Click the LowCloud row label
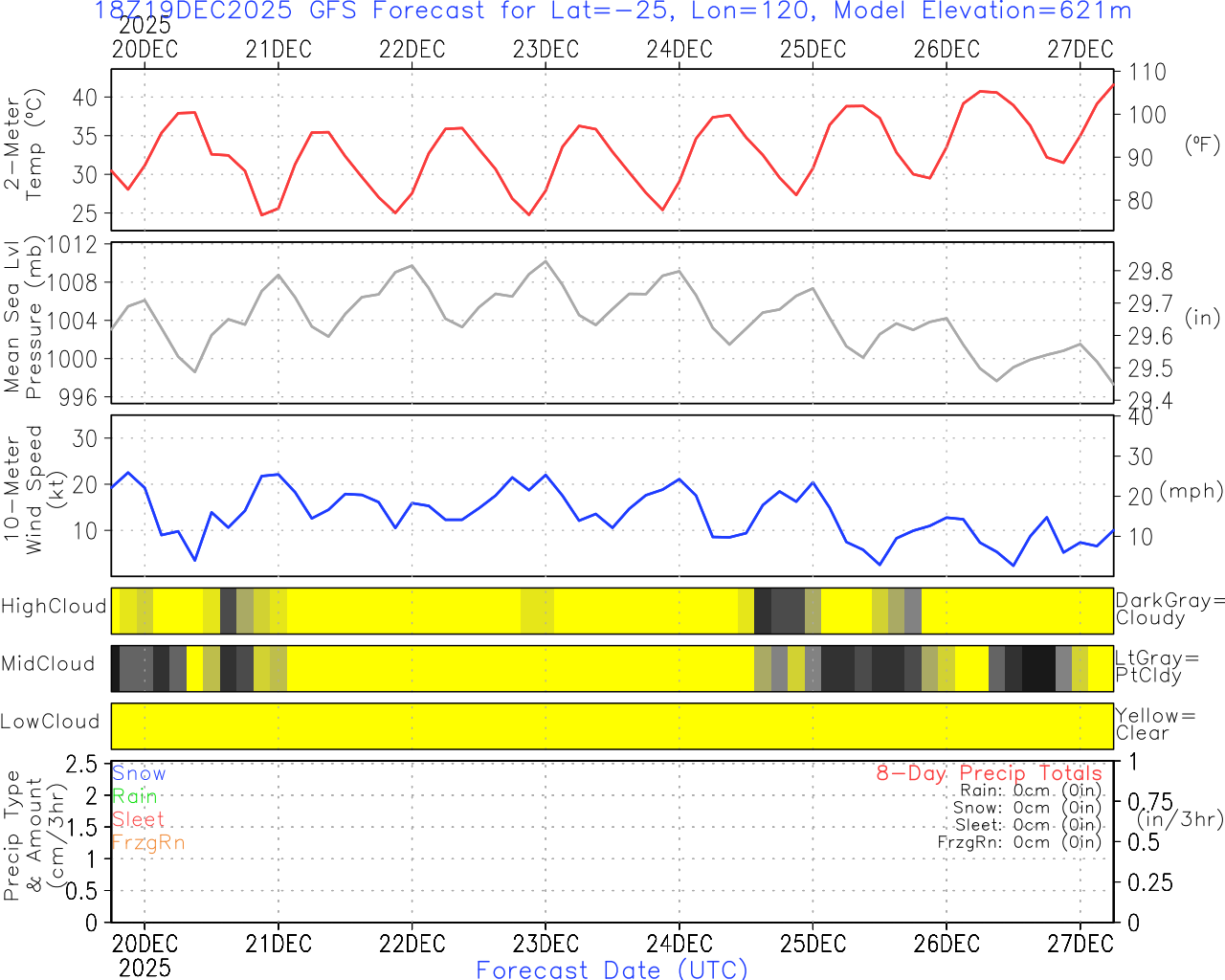Viewport: 1225px width, 980px height. click(x=50, y=722)
